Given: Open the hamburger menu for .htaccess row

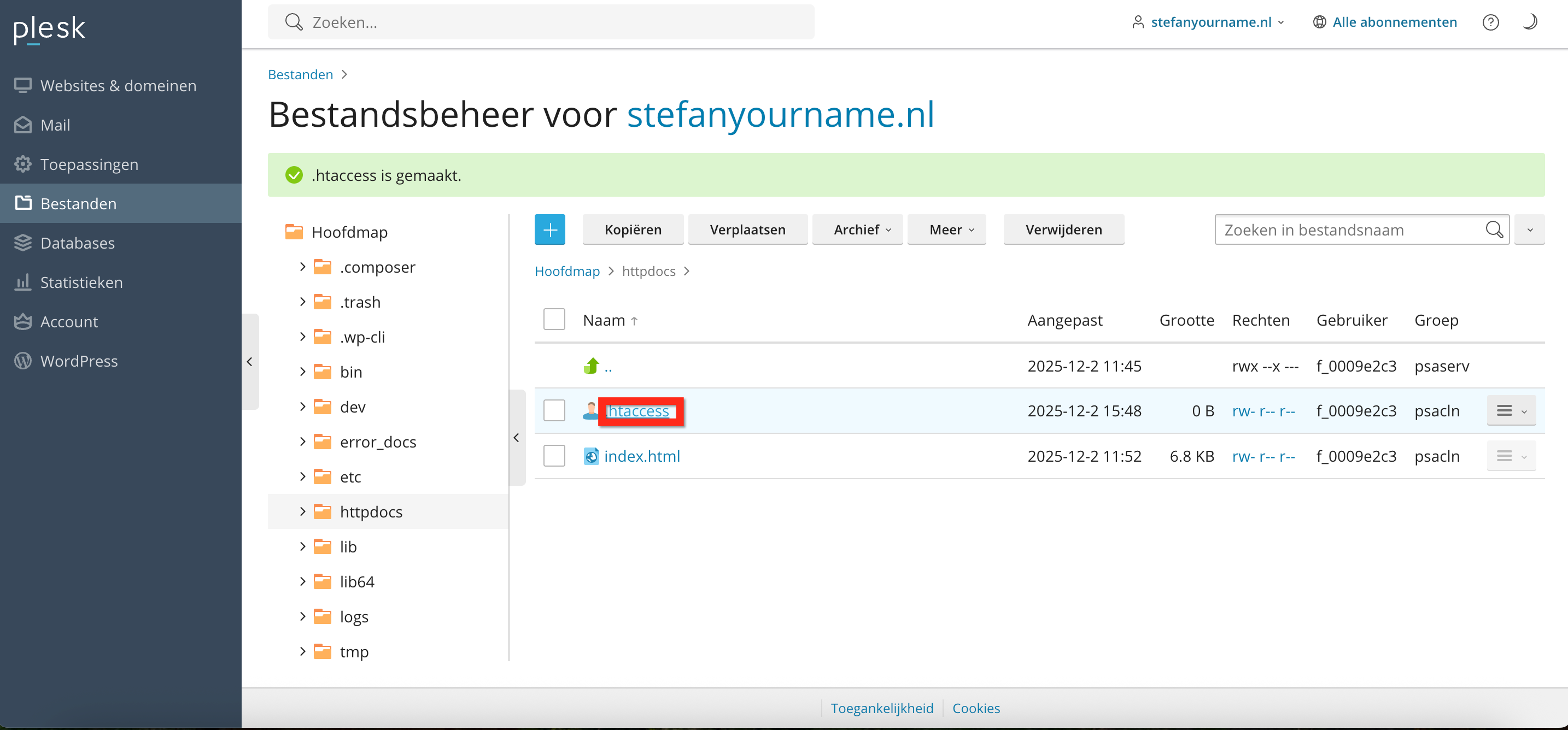Looking at the screenshot, I should tap(1510, 411).
